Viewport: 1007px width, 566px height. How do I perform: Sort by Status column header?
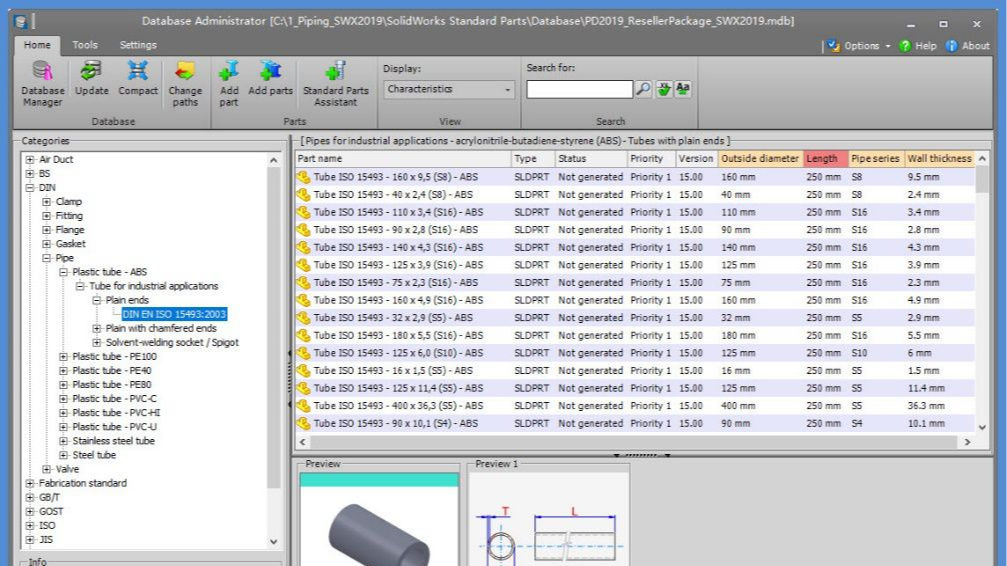(591, 159)
